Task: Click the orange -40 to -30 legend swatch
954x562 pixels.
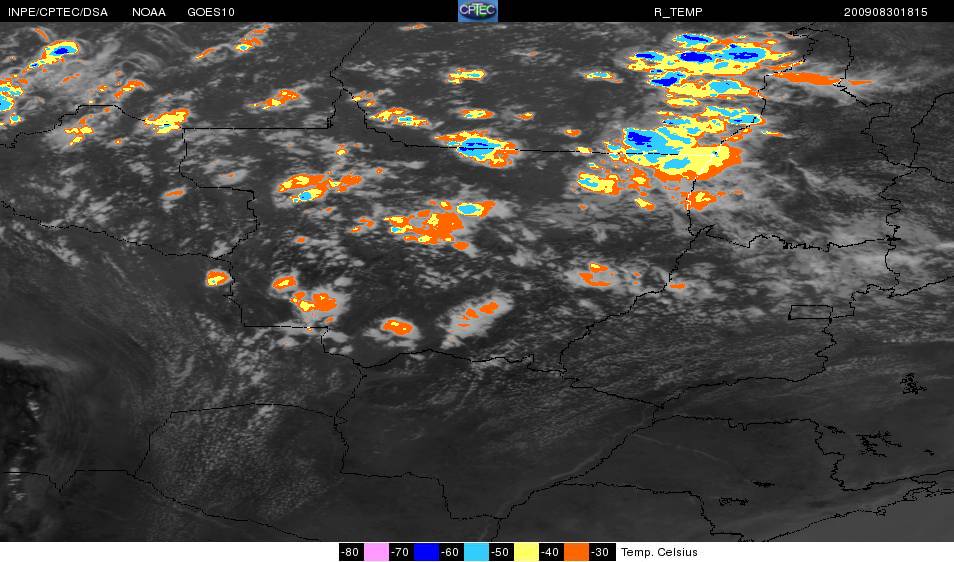Action: (x=576, y=552)
